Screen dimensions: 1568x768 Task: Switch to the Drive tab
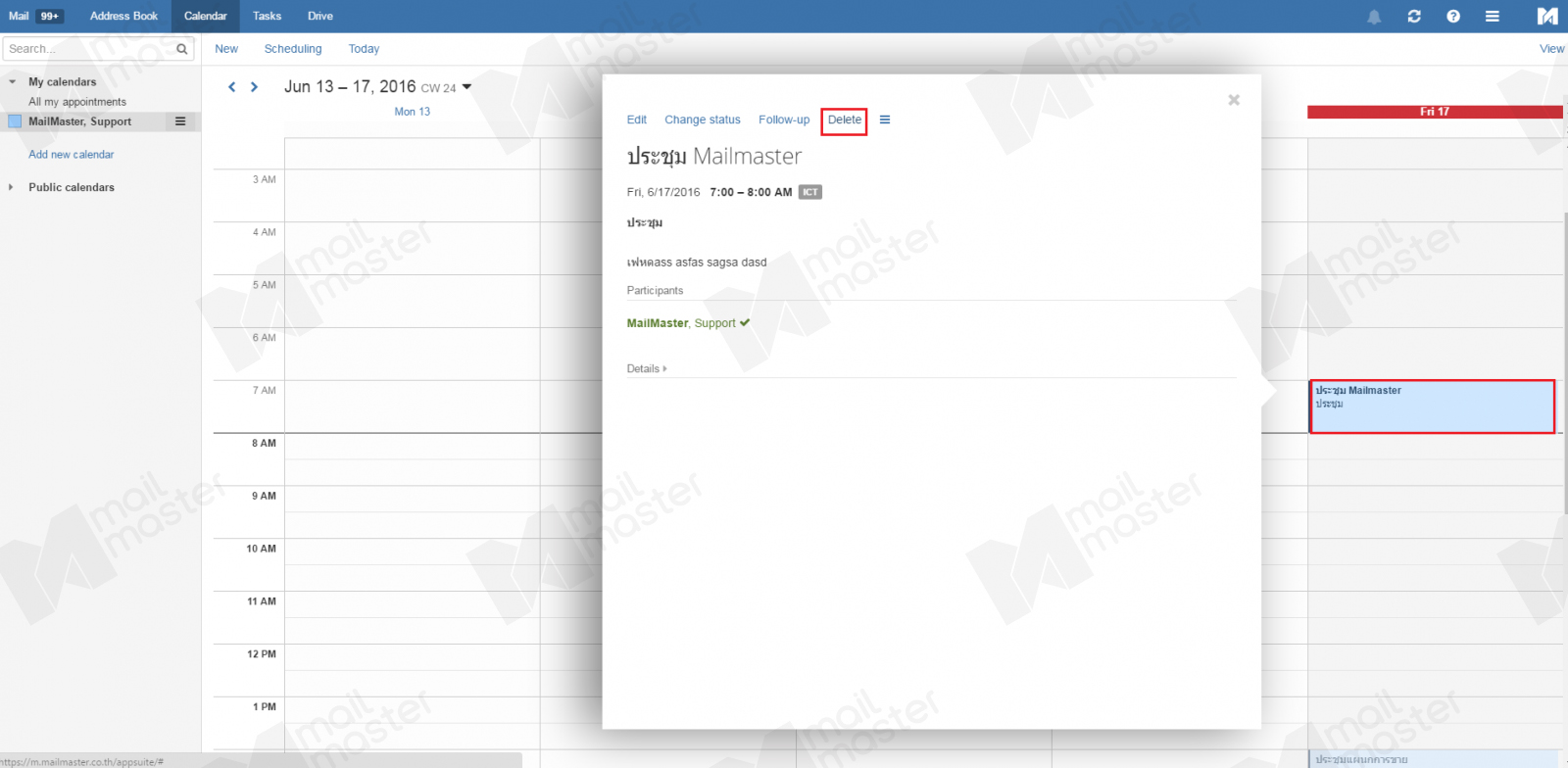click(320, 17)
